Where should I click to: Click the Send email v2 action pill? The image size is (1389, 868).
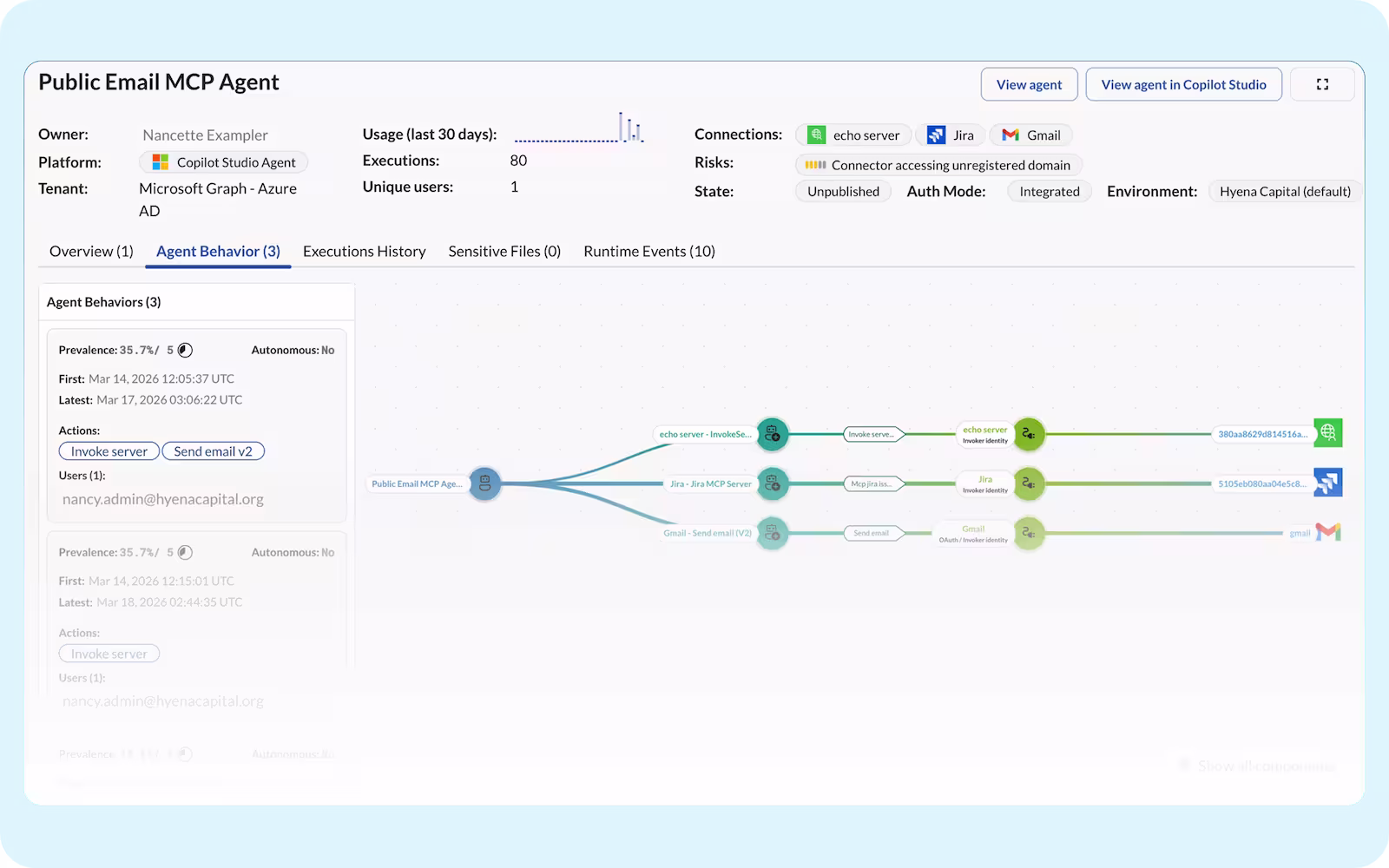point(213,450)
